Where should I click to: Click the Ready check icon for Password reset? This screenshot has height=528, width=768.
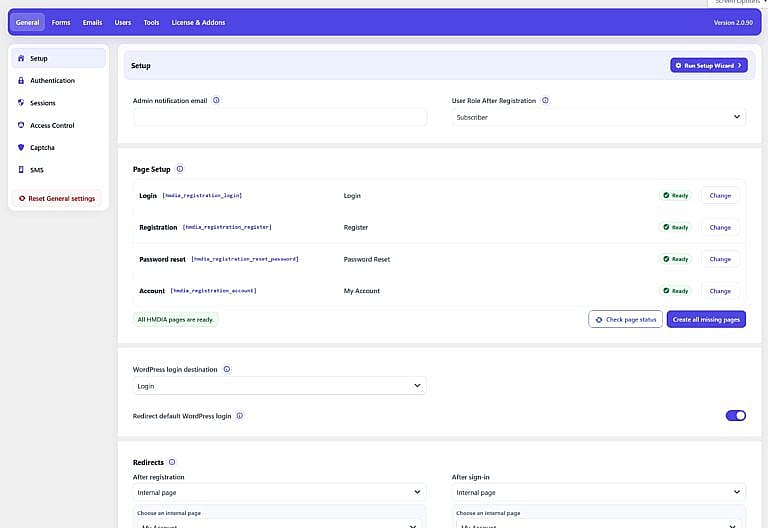point(666,259)
